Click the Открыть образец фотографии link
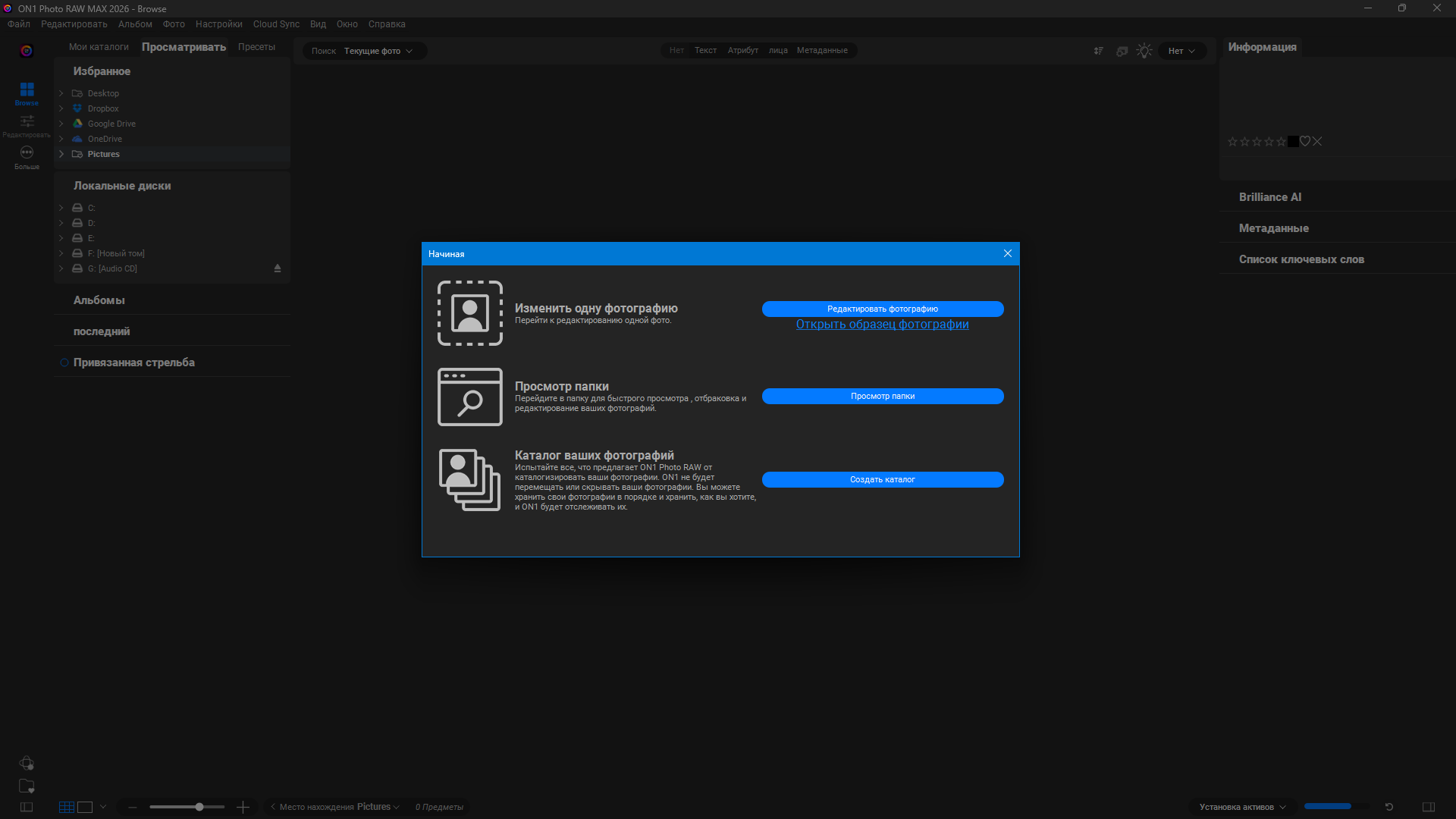This screenshot has width=1456, height=819. tap(882, 325)
